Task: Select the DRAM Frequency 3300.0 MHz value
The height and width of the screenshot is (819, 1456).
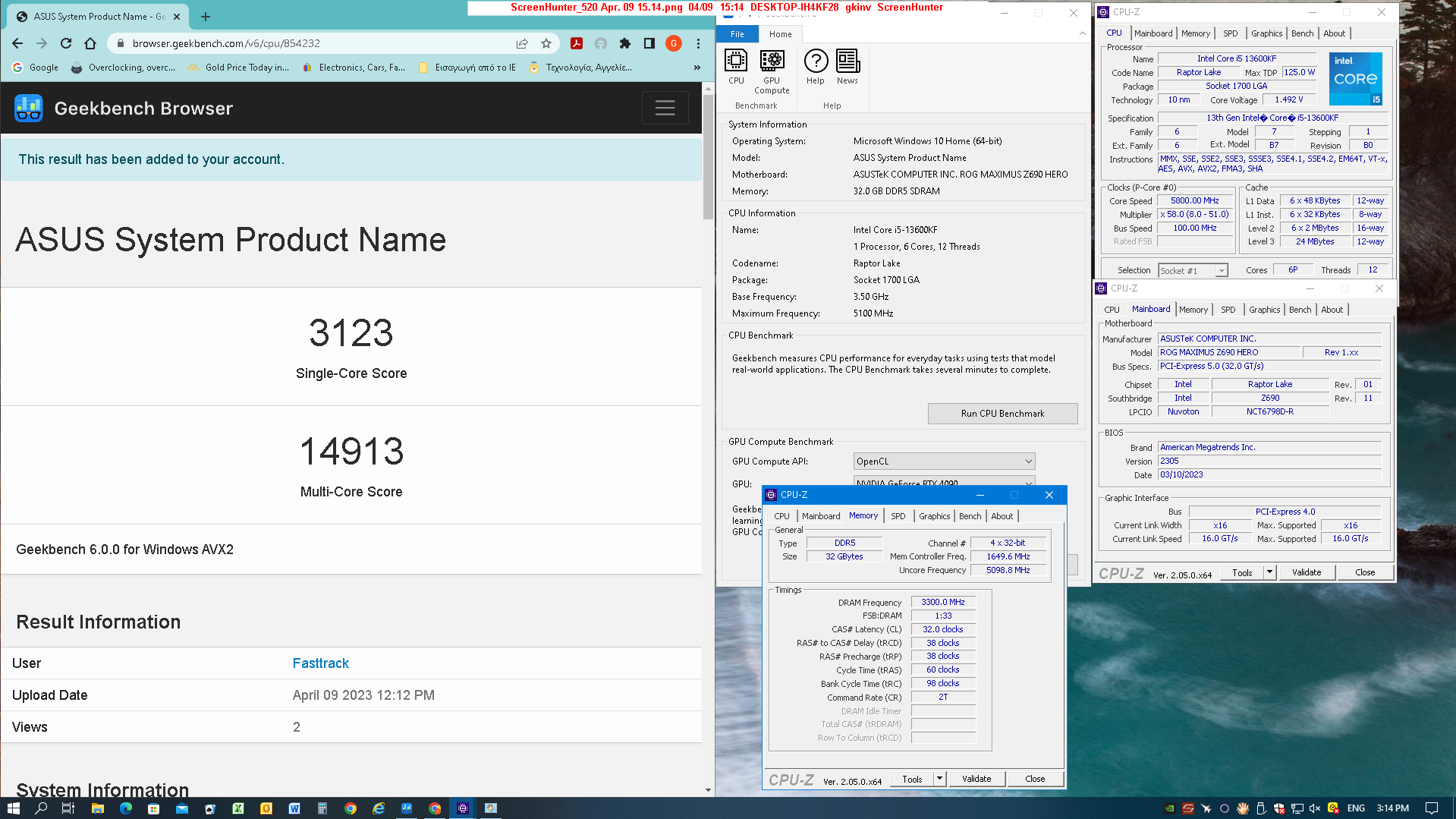Action: (x=943, y=602)
